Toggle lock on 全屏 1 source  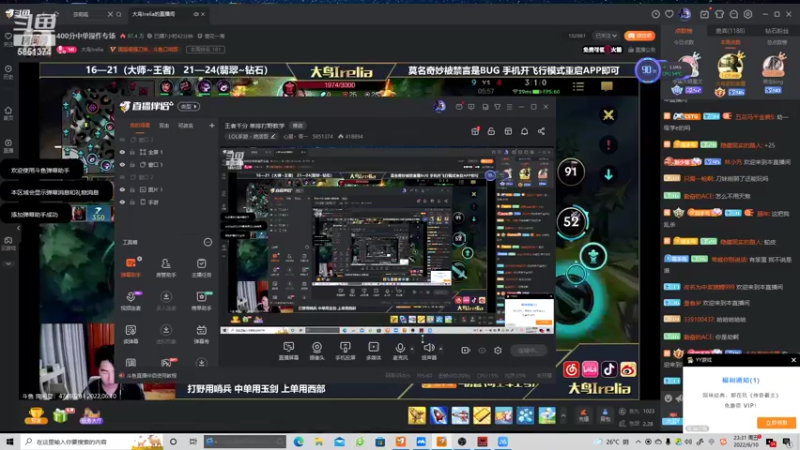132,152
